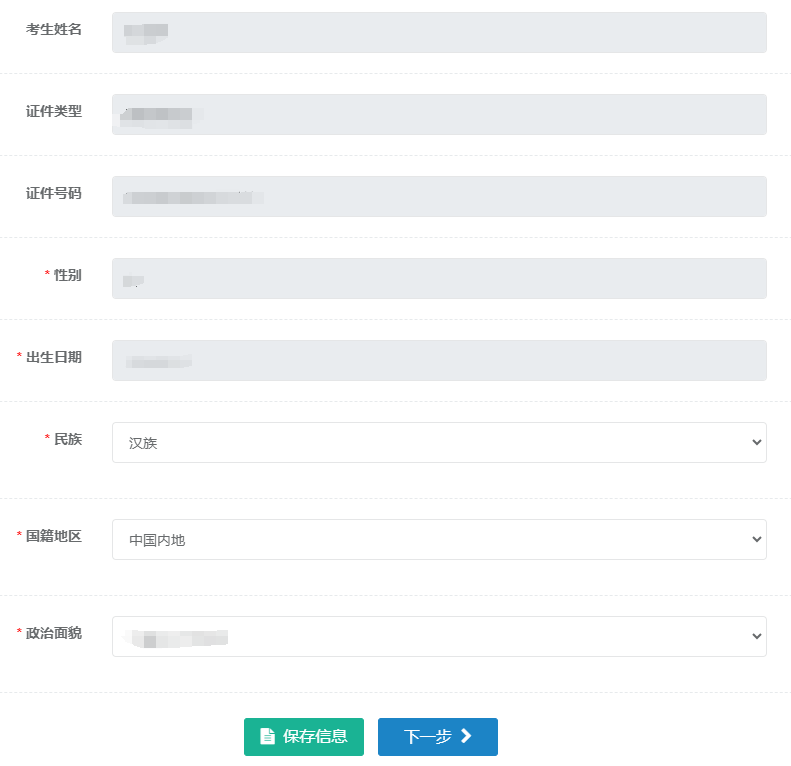Click the right chevron icon on 下一步
Screen dimensions: 791x766
click(466, 737)
